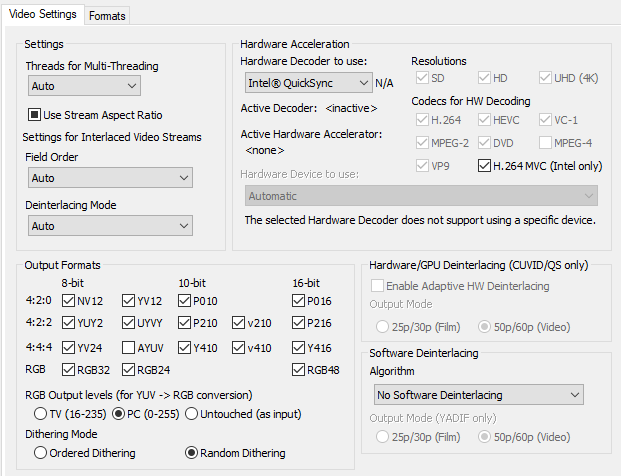This screenshot has width=621, height=476.
Task: Uncheck the P010 10-bit format
Action: click(x=185, y=300)
